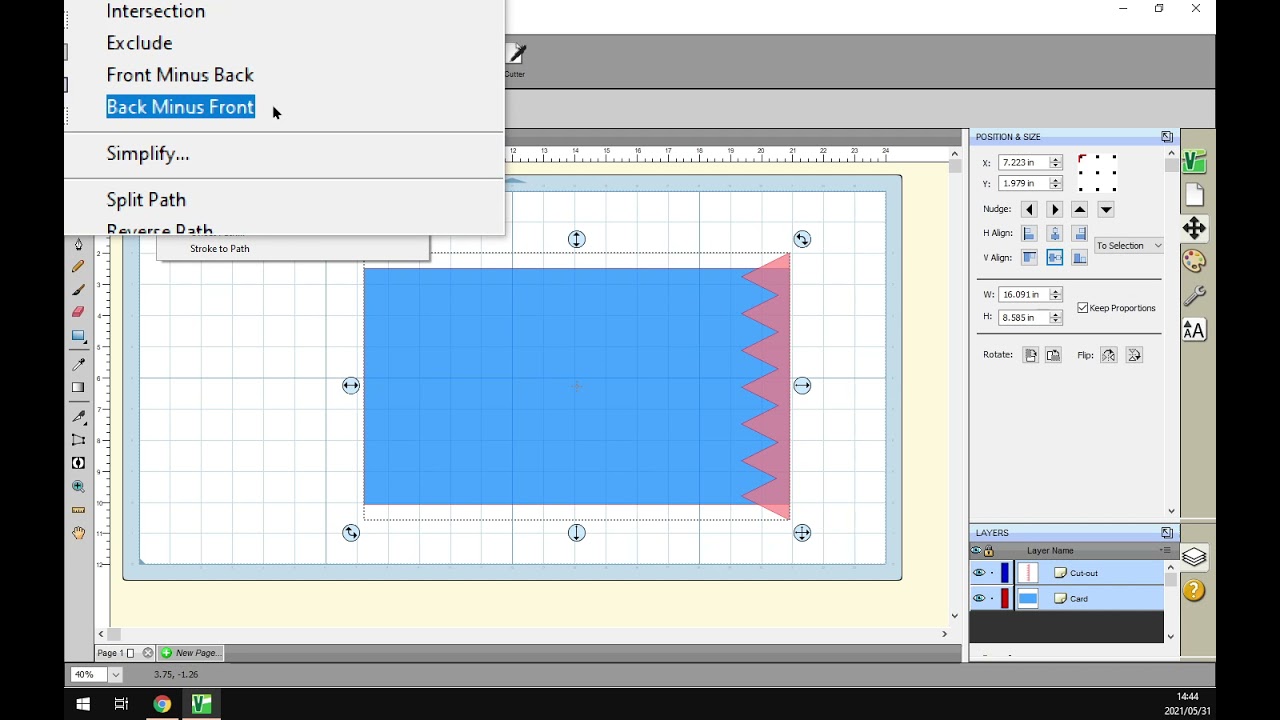Open the Document page side panel
Image resolution: width=1280 pixels, height=720 pixels.
[1194, 195]
